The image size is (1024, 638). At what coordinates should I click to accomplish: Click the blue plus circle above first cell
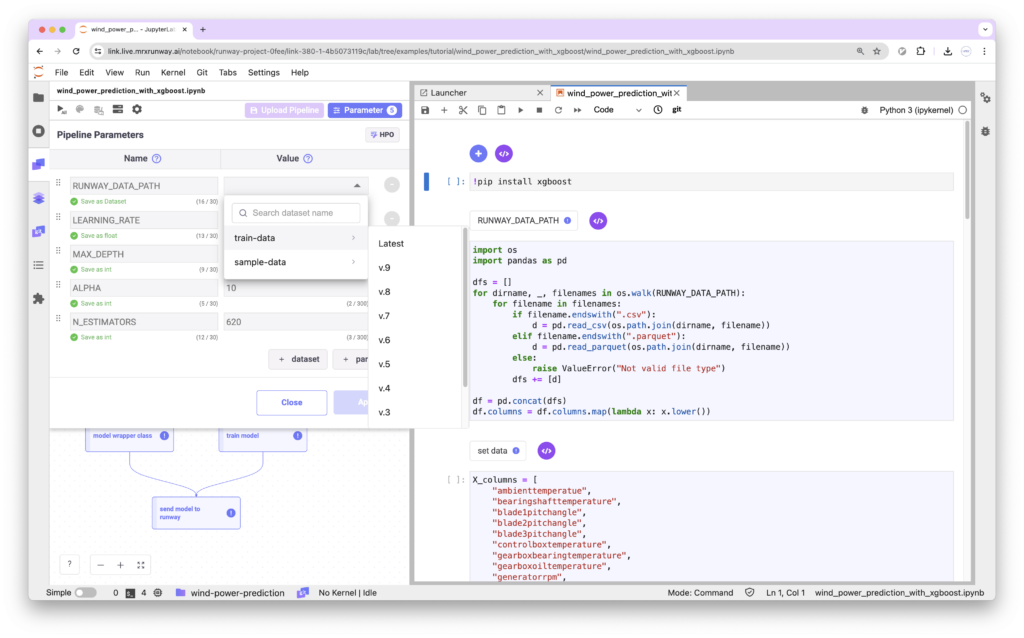pyautogui.click(x=478, y=153)
